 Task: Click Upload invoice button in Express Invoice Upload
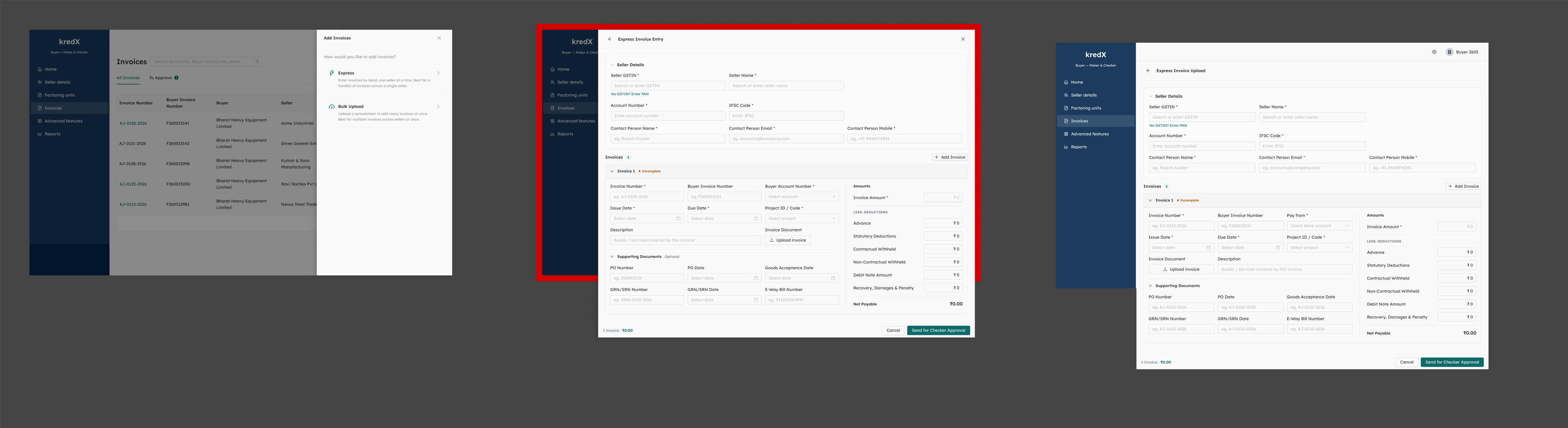click(1181, 269)
